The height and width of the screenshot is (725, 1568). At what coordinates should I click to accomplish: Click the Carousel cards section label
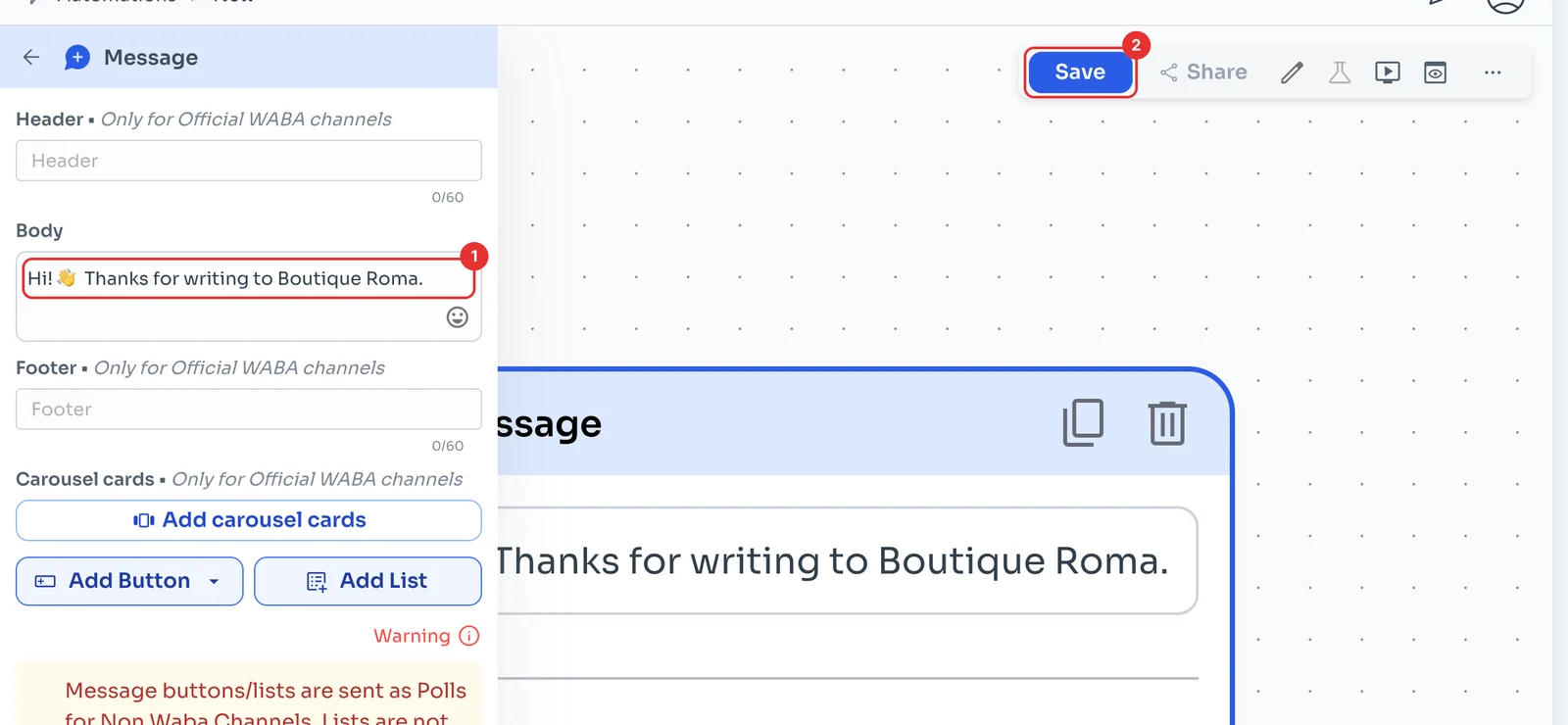pyautogui.click(x=85, y=479)
